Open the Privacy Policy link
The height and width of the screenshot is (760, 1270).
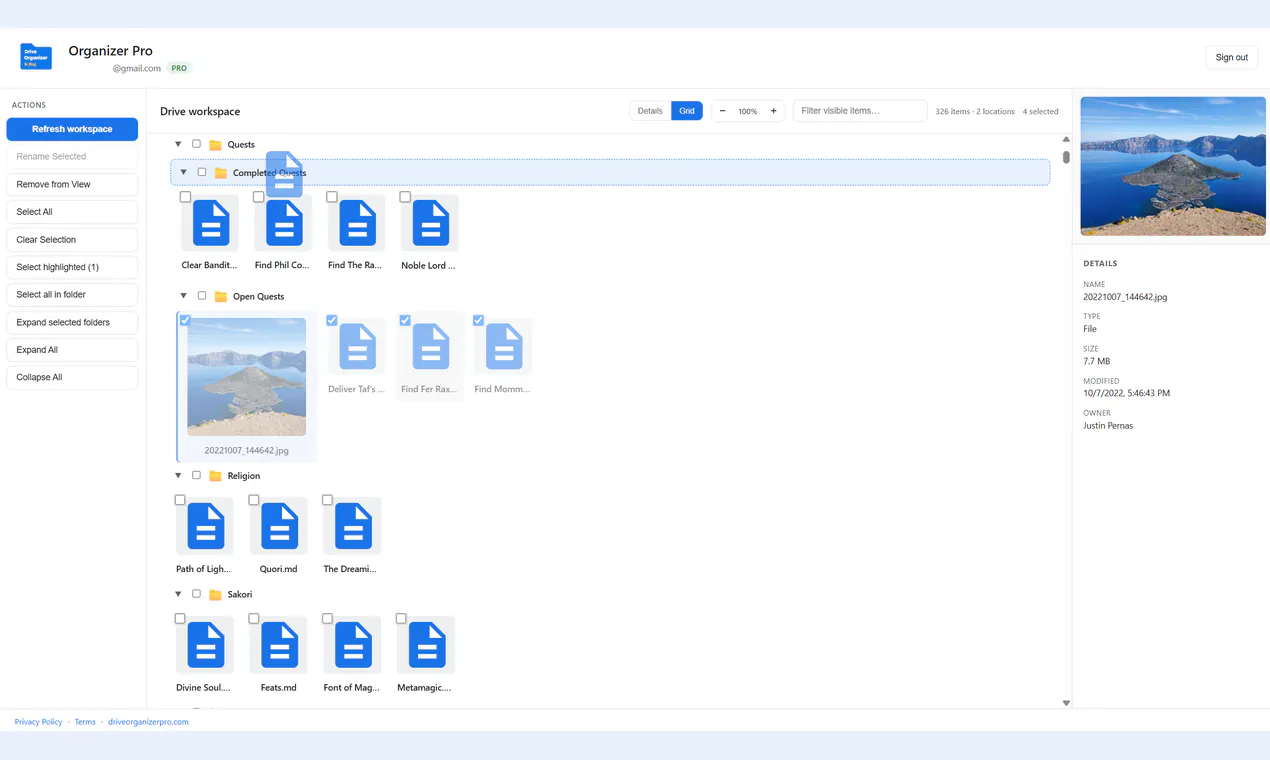point(38,722)
